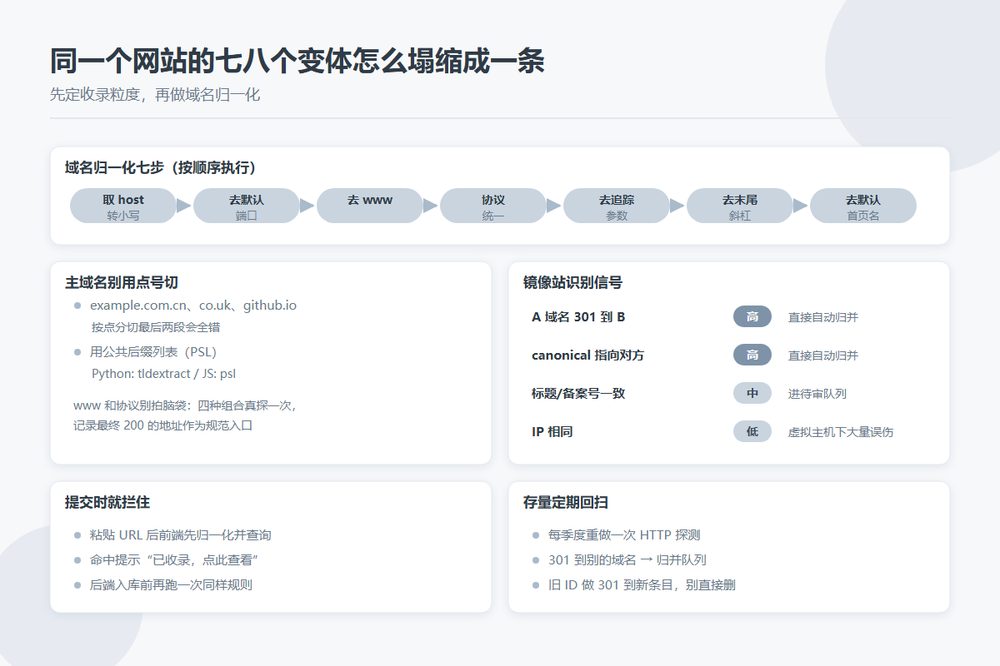Click the 提交时就拦住 card heading

107,503
